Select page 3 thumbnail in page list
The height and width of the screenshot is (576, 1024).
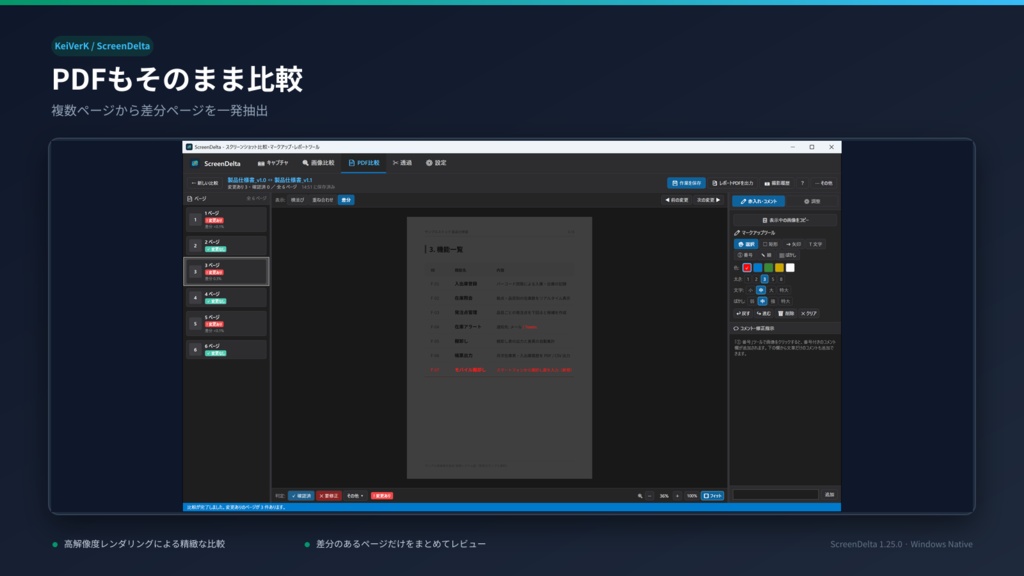[x=226, y=271]
